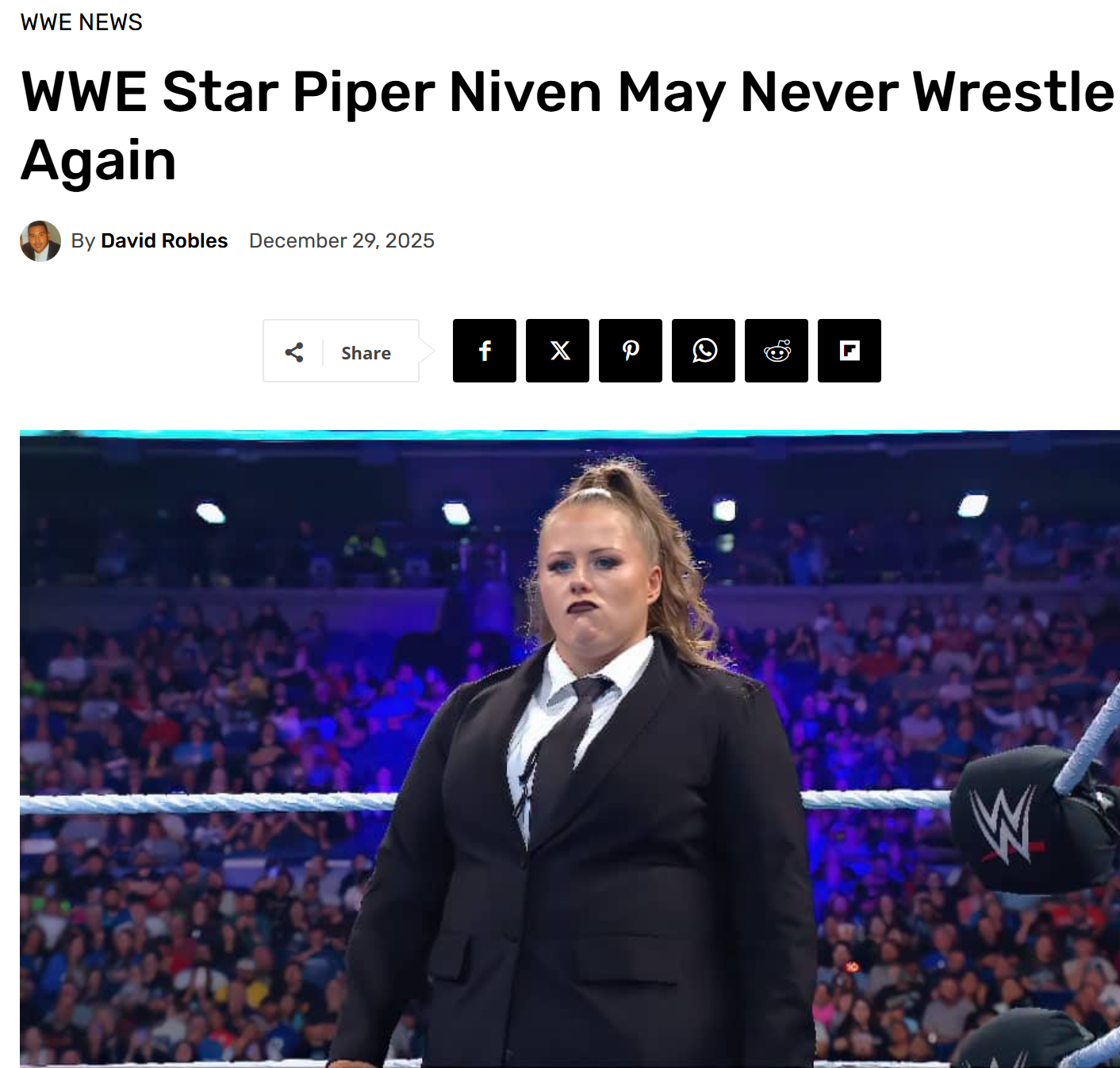Share the article on Flipboard
Screen dimensions: 1120x1068
click(x=850, y=351)
